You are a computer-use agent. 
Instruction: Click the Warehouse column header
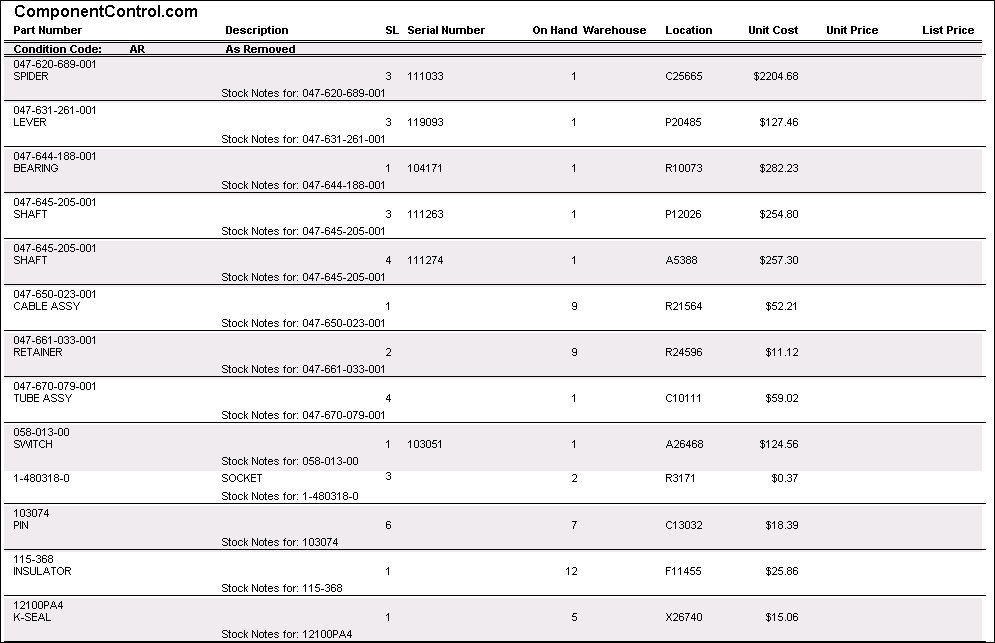pyautogui.click(x=615, y=30)
